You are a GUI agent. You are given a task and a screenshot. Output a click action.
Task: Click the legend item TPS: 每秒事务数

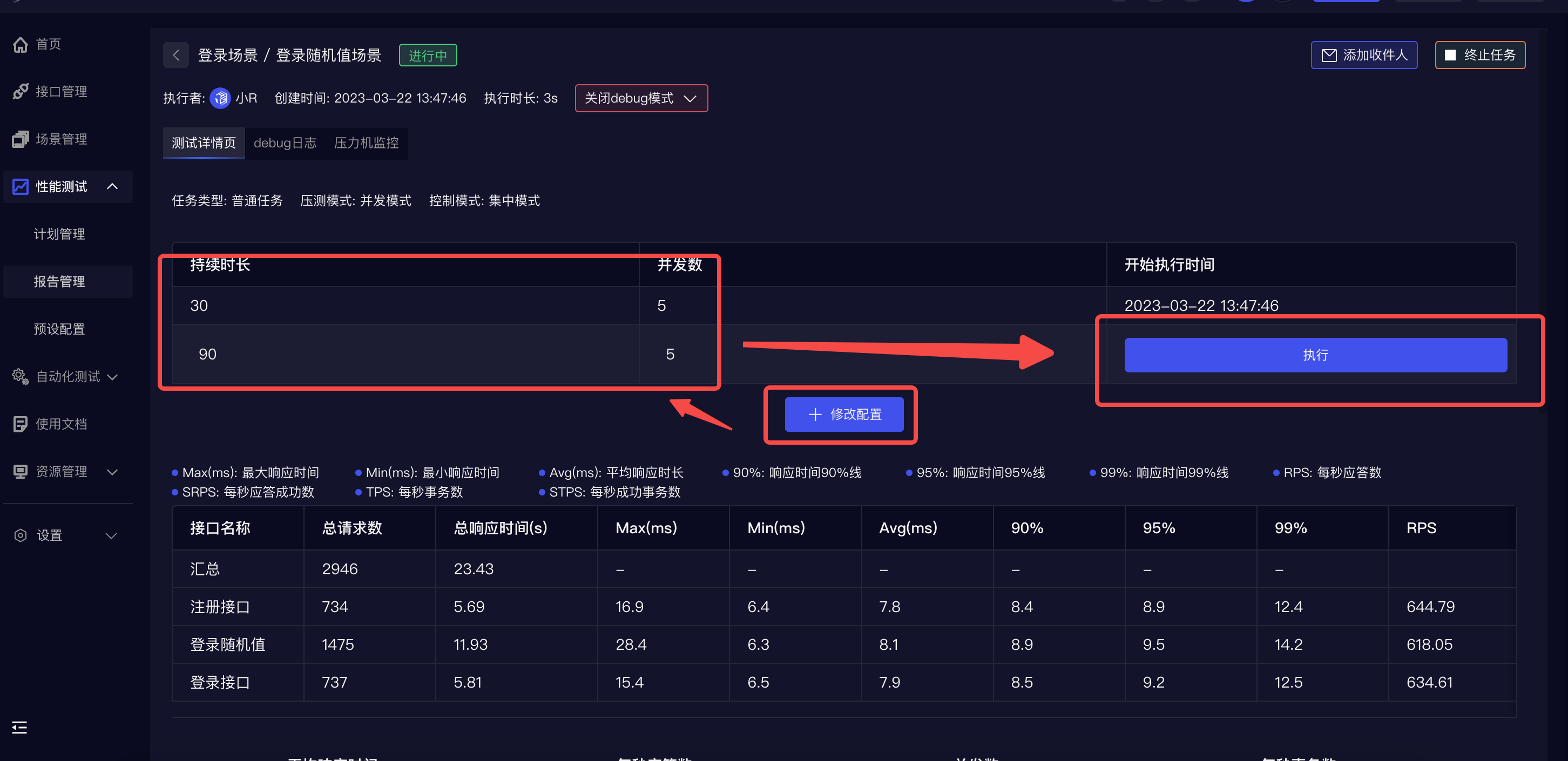click(x=409, y=492)
